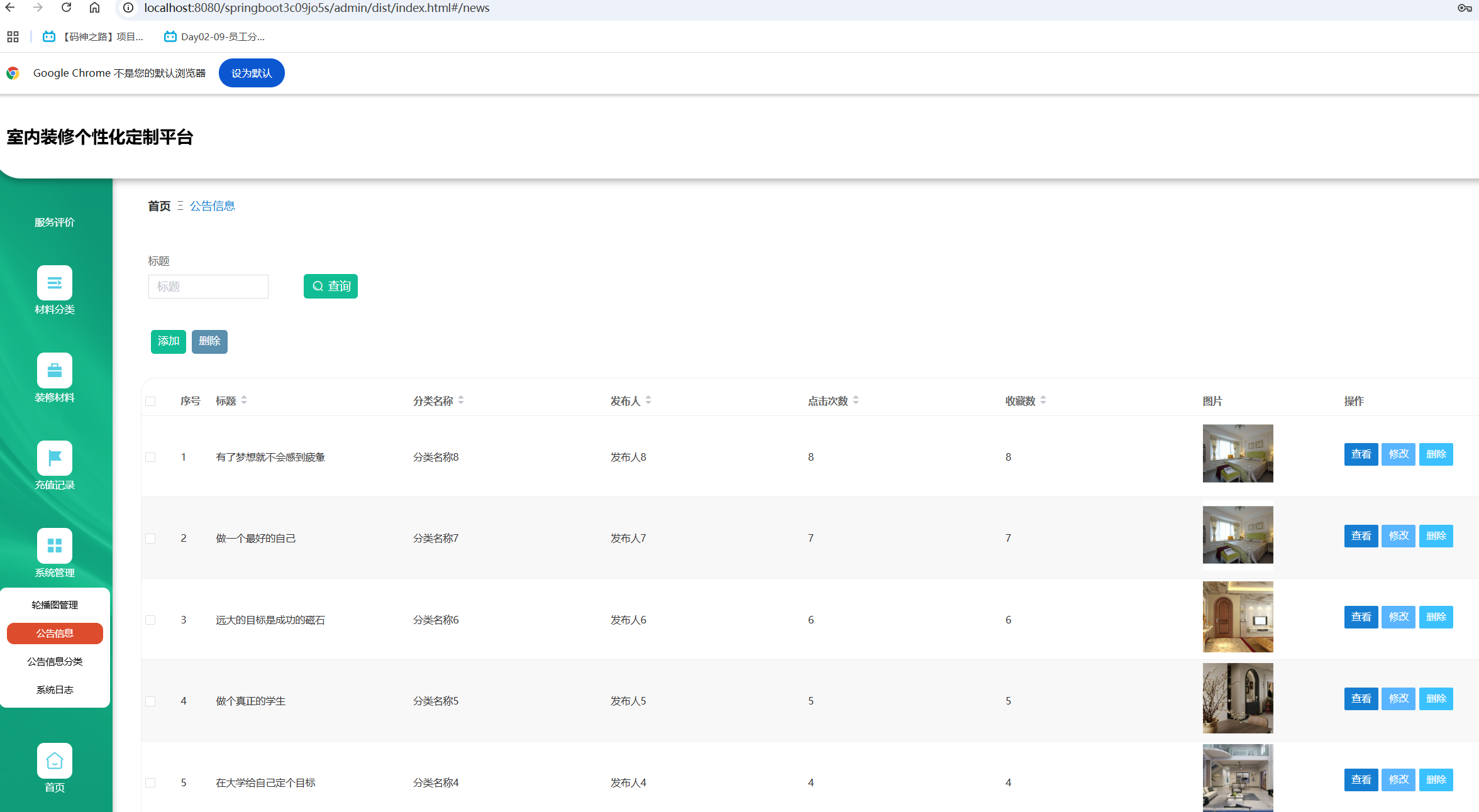Select the 充值记录 flag icon
Screen dimensions: 1479x812
(55, 458)
